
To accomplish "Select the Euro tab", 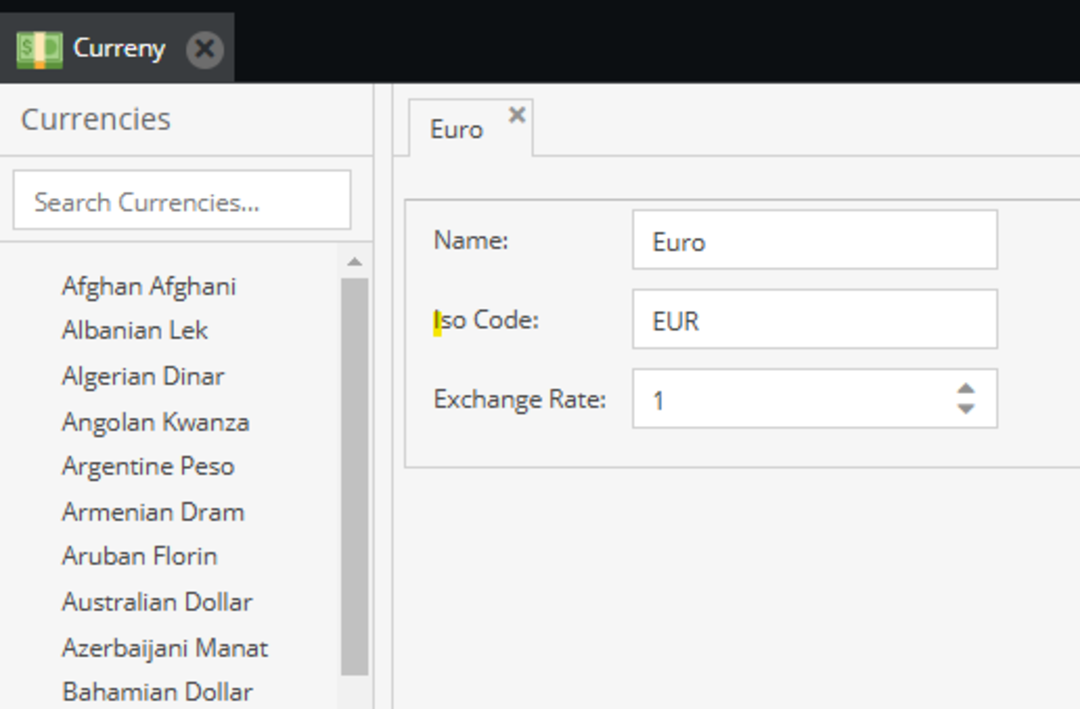I will coord(470,128).
